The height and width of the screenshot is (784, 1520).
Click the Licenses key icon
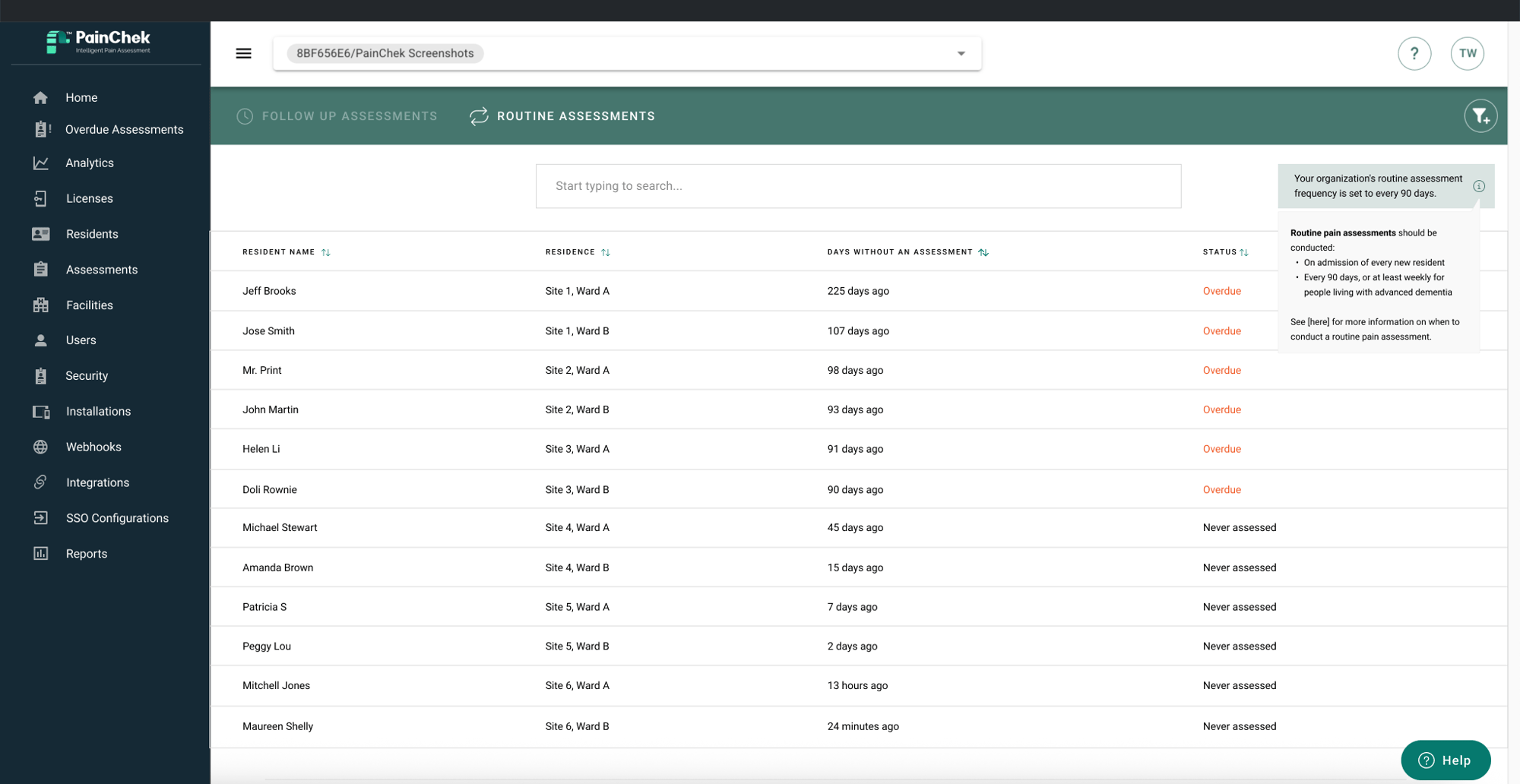tap(41, 198)
